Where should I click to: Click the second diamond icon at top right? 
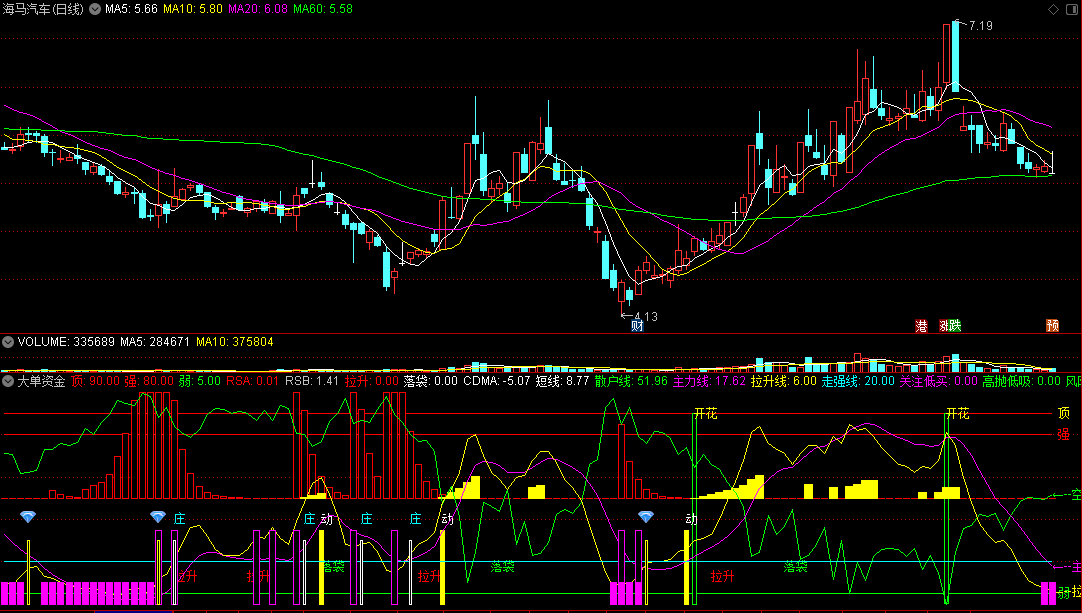[x=1070, y=9]
